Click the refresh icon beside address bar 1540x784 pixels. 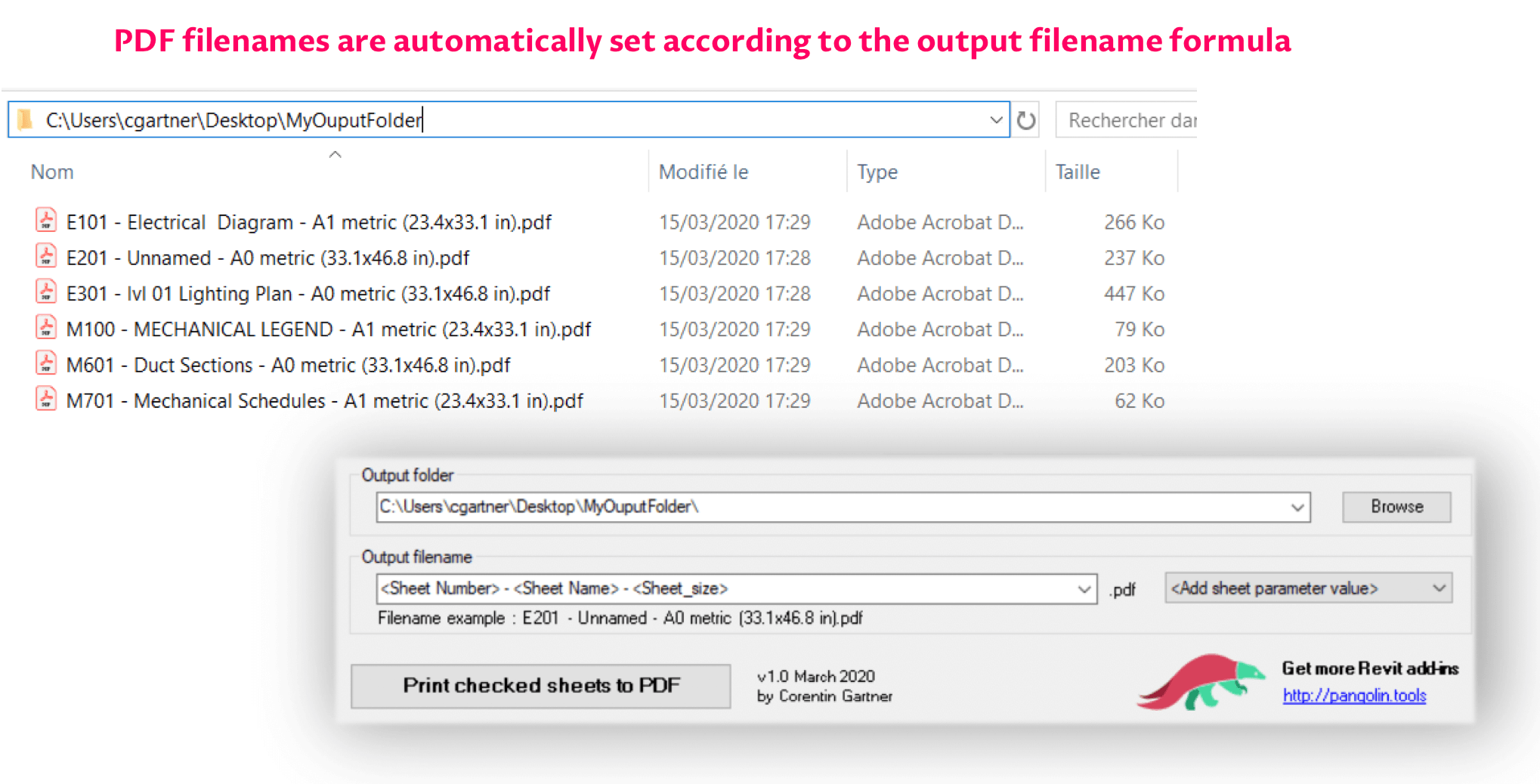[x=1026, y=120]
